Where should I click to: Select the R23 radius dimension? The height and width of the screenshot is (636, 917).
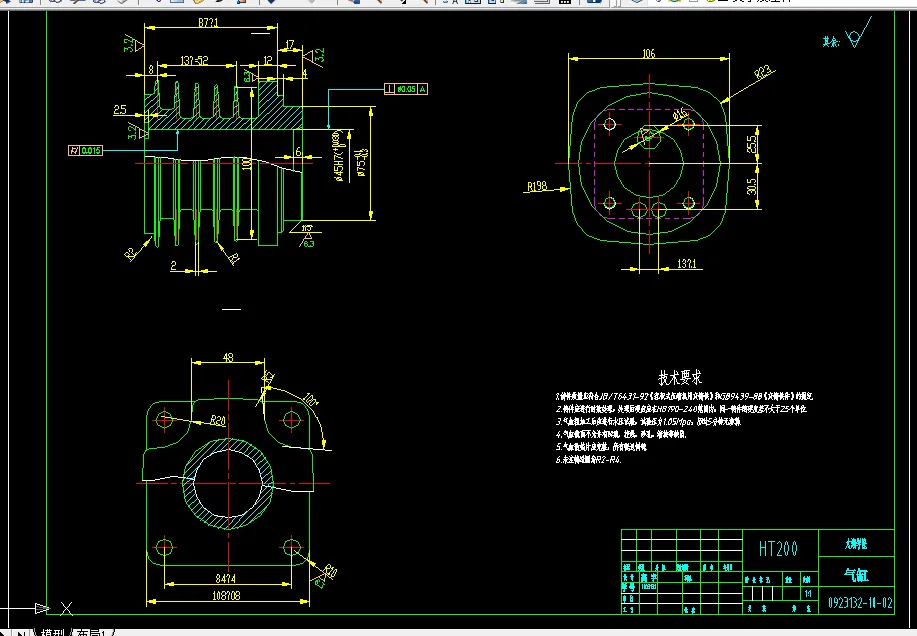[764, 72]
